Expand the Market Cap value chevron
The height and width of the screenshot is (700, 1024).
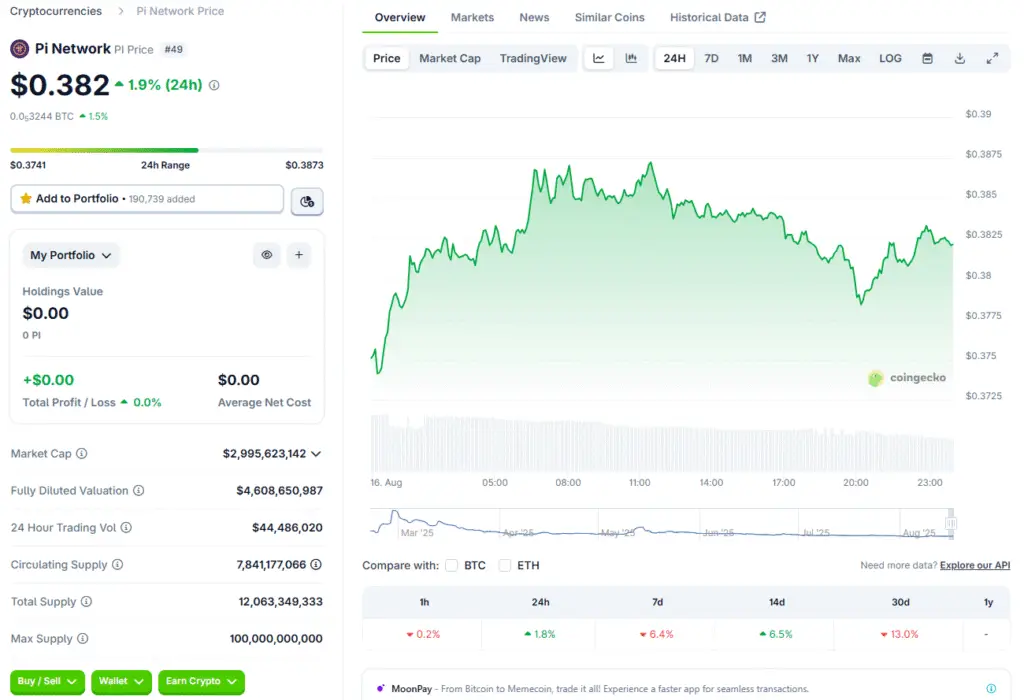coord(316,454)
